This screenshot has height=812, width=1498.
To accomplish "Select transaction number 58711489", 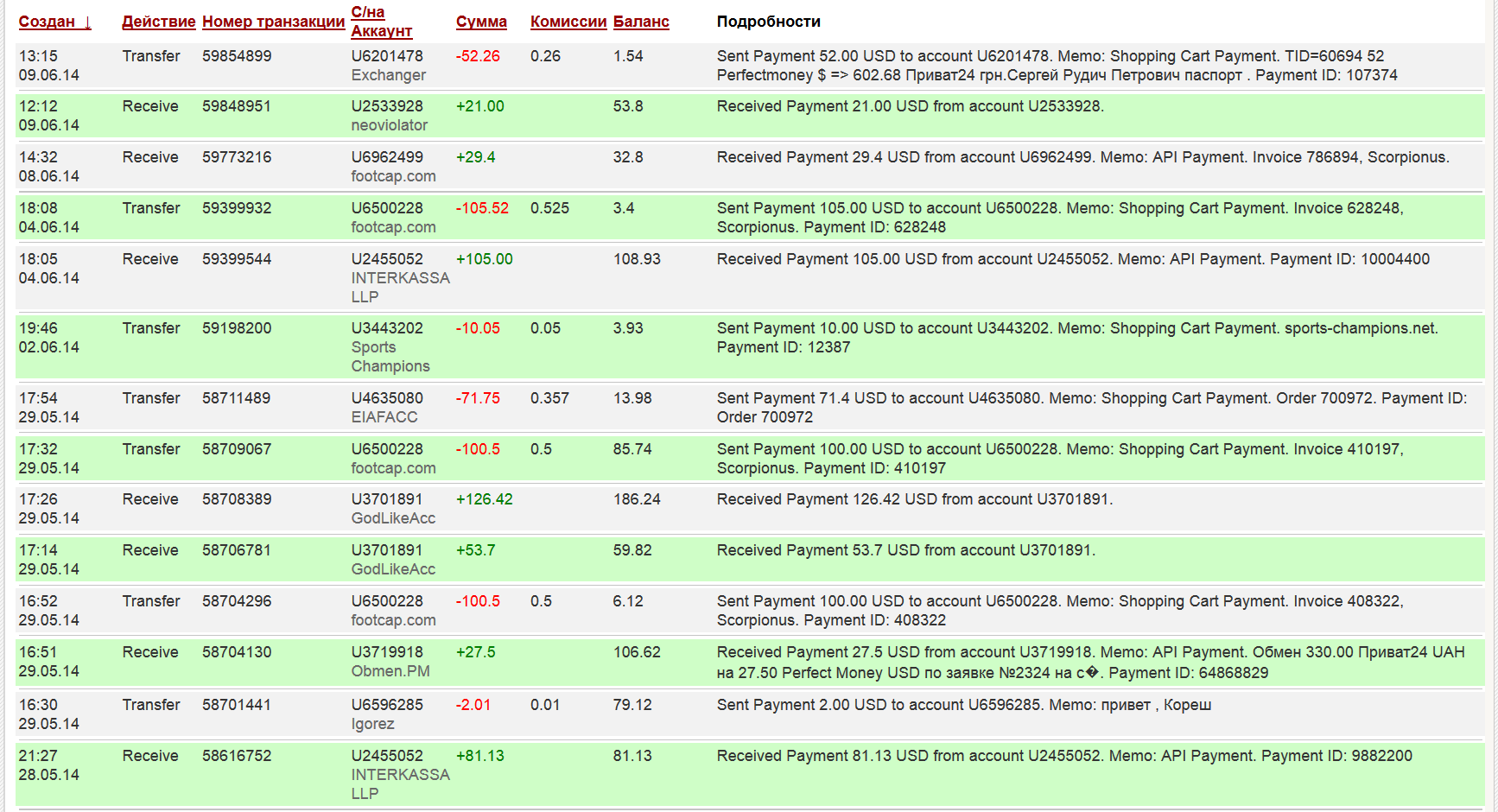I will 237,398.
